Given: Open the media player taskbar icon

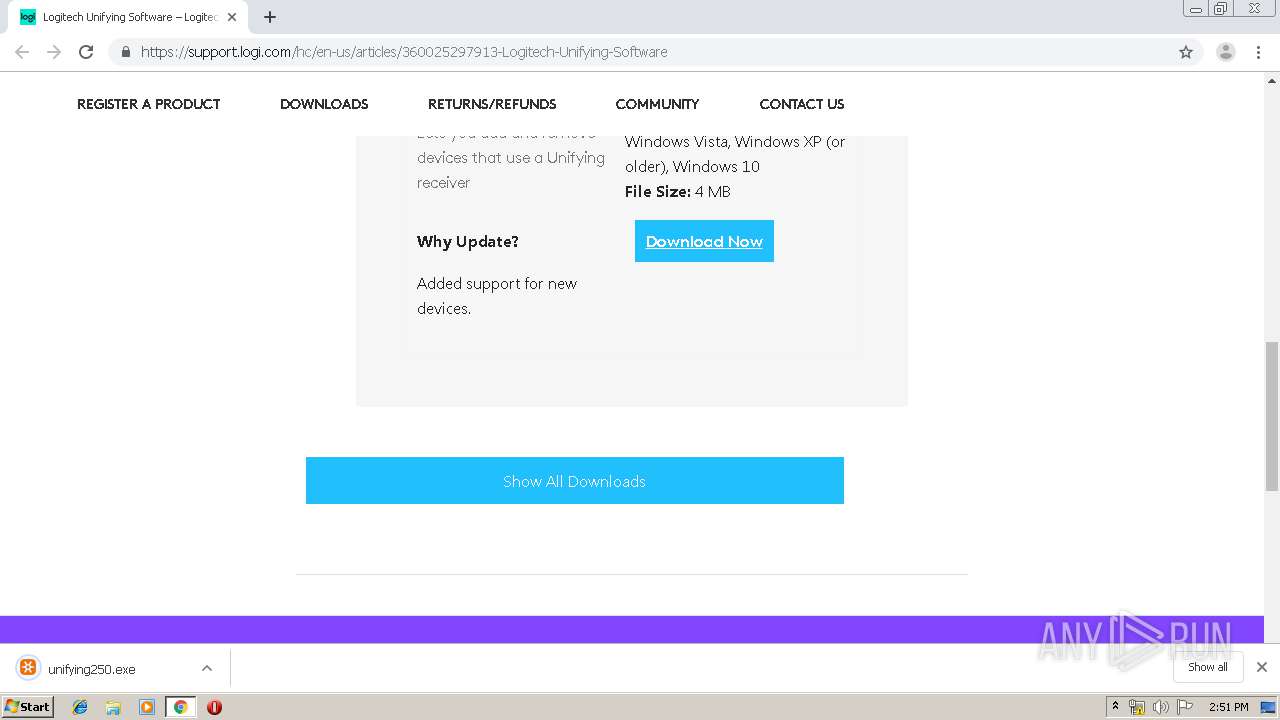Looking at the screenshot, I should [147, 707].
